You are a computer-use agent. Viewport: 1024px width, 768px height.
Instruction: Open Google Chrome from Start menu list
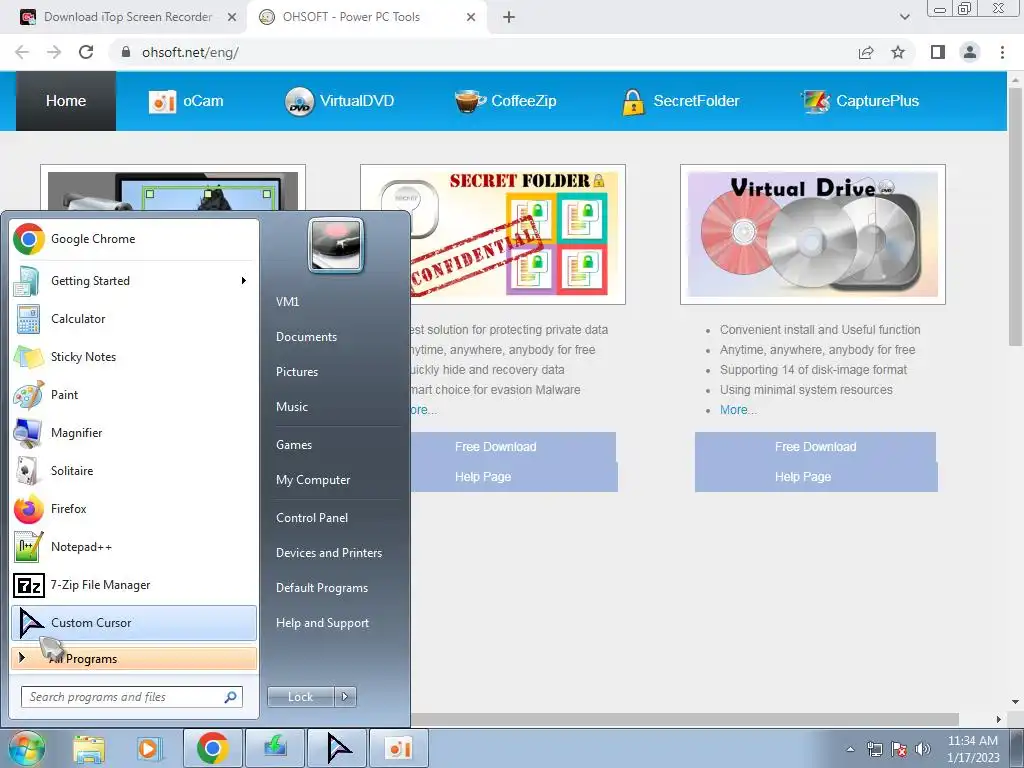tap(134, 239)
